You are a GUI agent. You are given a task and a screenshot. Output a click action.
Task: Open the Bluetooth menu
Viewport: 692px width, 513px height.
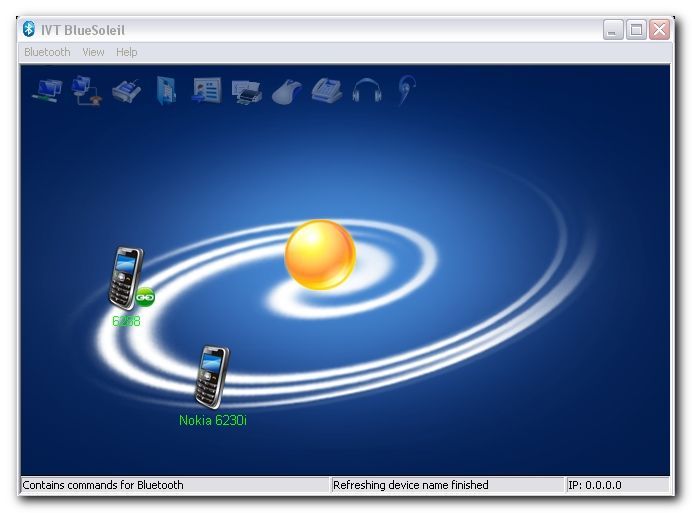coord(47,52)
